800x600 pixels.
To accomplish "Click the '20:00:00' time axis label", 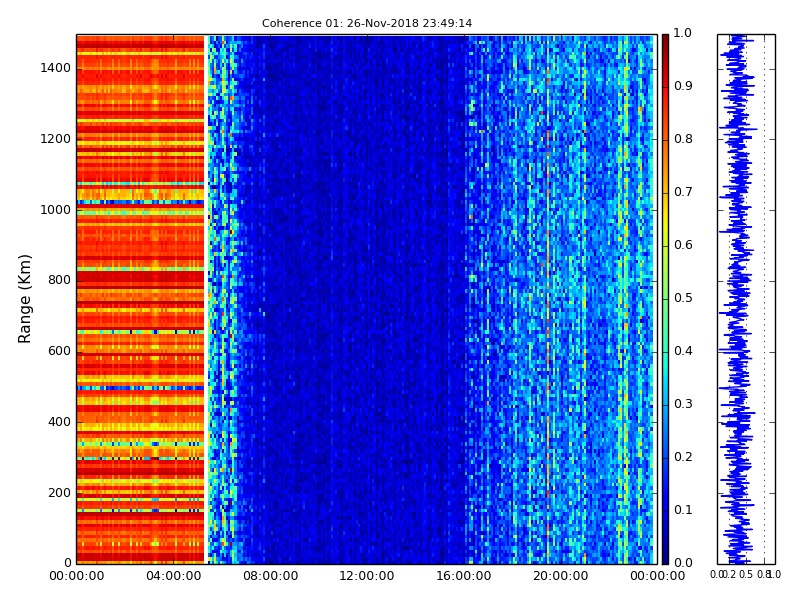I will (x=561, y=576).
